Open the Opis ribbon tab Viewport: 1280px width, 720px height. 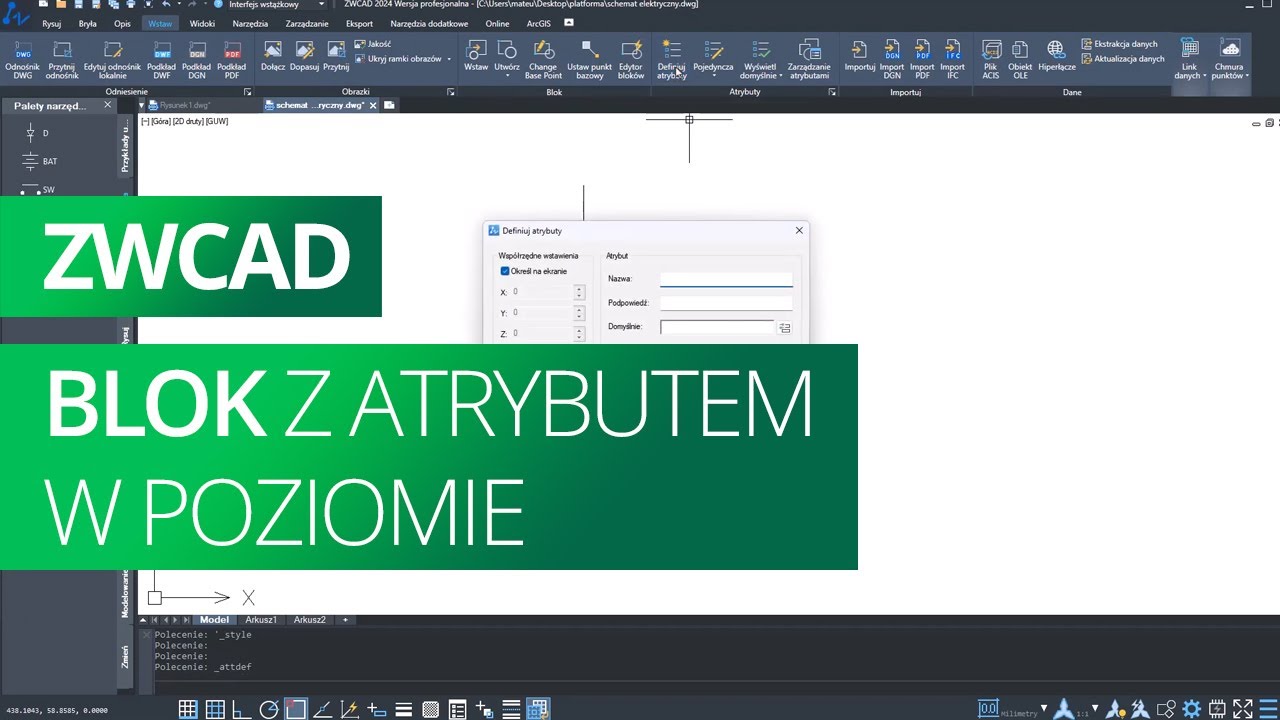coord(122,23)
